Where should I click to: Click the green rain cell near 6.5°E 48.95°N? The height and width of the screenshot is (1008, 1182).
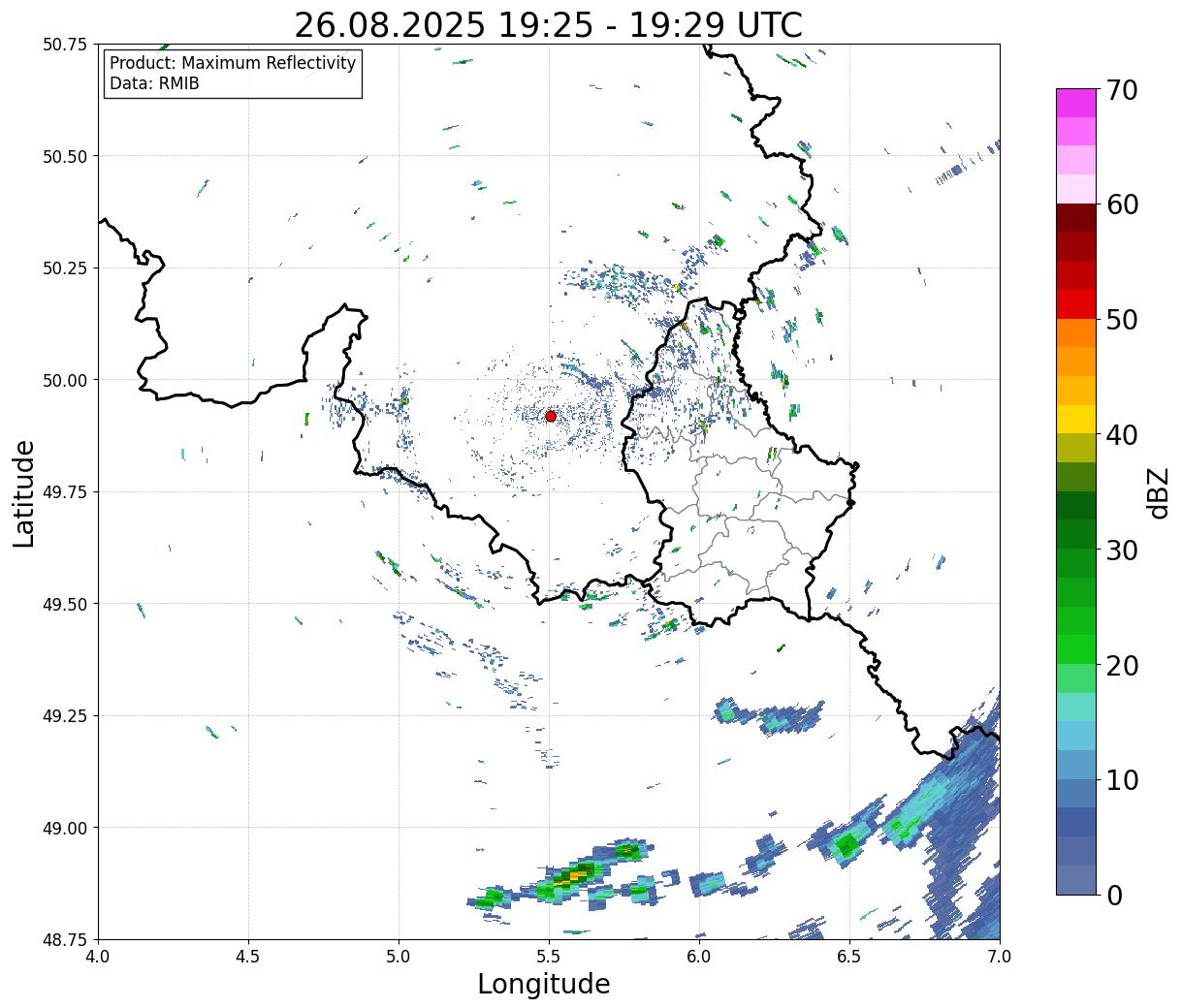pyautogui.click(x=847, y=844)
